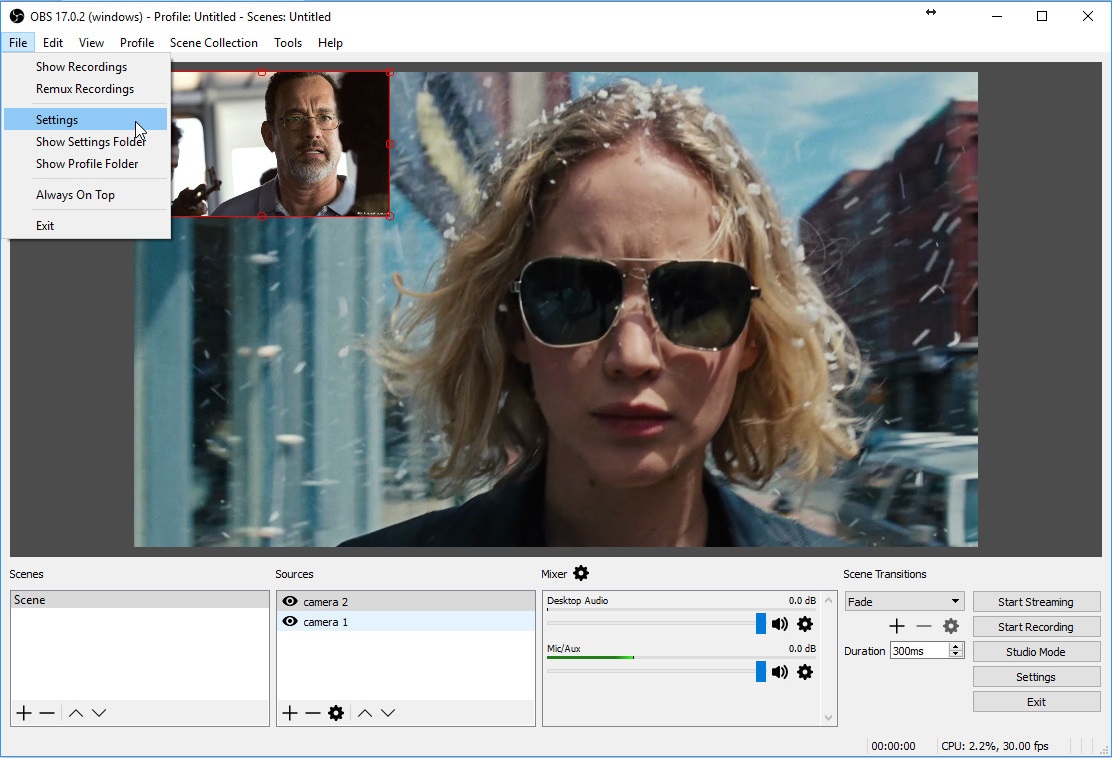Choose Show Recordings from File menu
This screenshot has width=1112, height=758.
86,67
